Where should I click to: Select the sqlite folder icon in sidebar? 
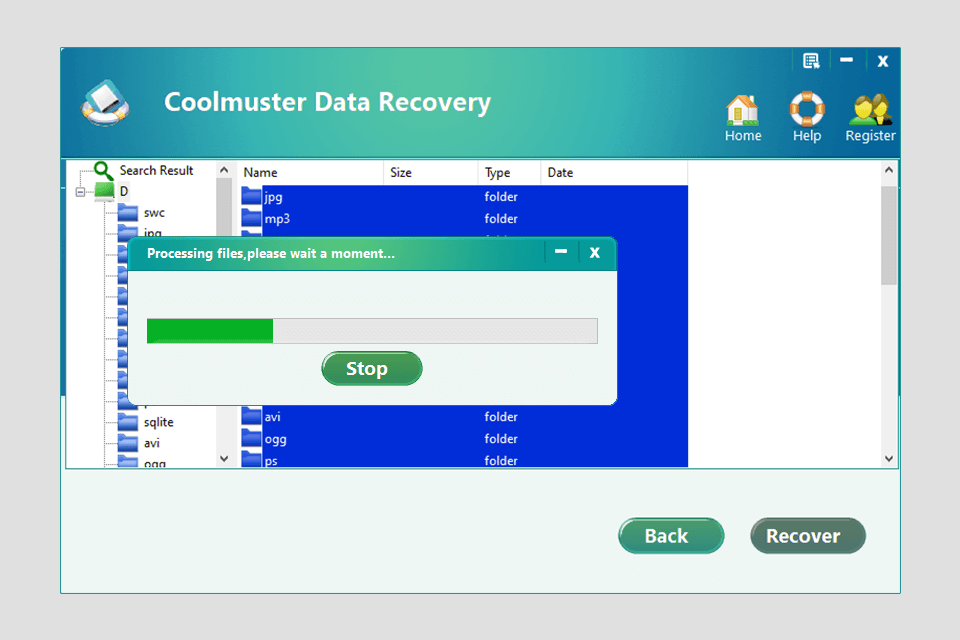[x=129, y=421]
